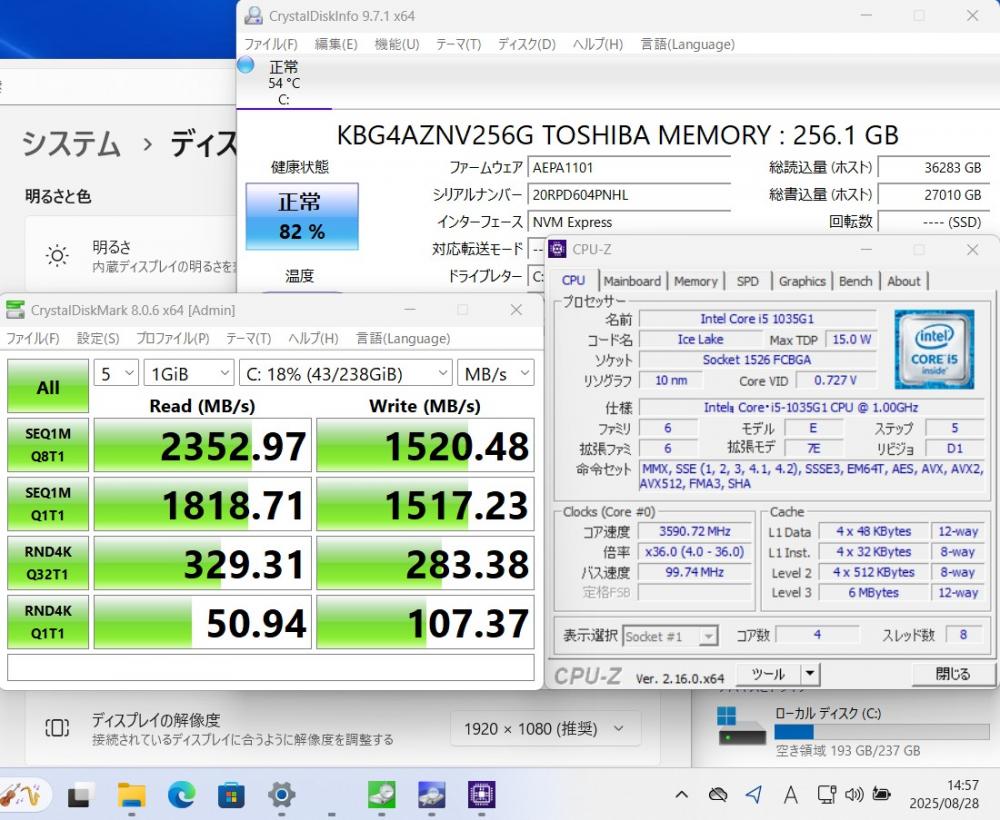Screen dimensions: 1000x820
Task: Click the IME input mode A icon
Action: (x=791, y=794)
